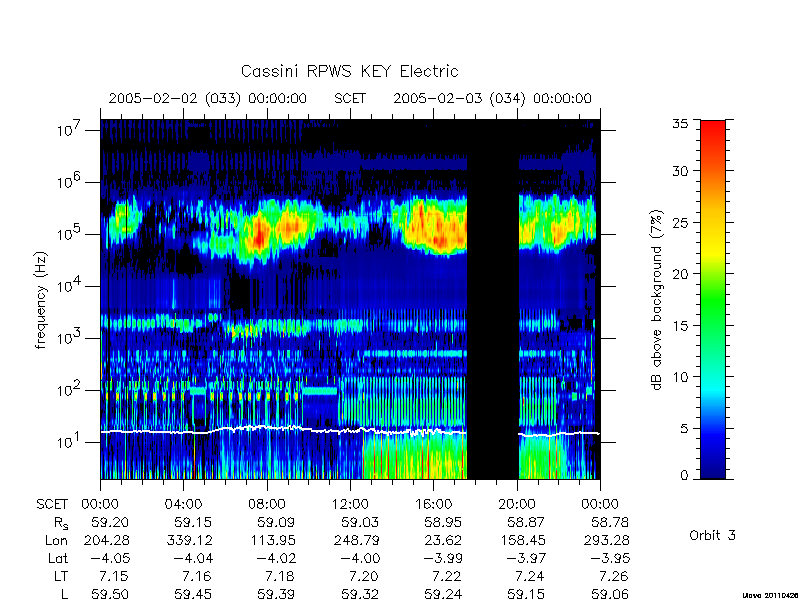800x600 pixels.
Task: Click the 12:00 time tick label
Action: (350, 504)
